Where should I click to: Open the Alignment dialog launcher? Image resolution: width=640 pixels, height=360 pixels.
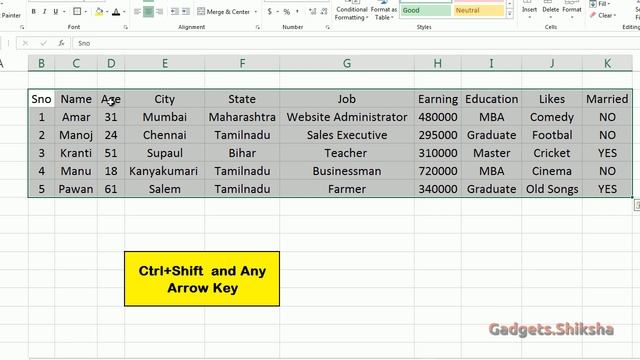tap(258, 27)
